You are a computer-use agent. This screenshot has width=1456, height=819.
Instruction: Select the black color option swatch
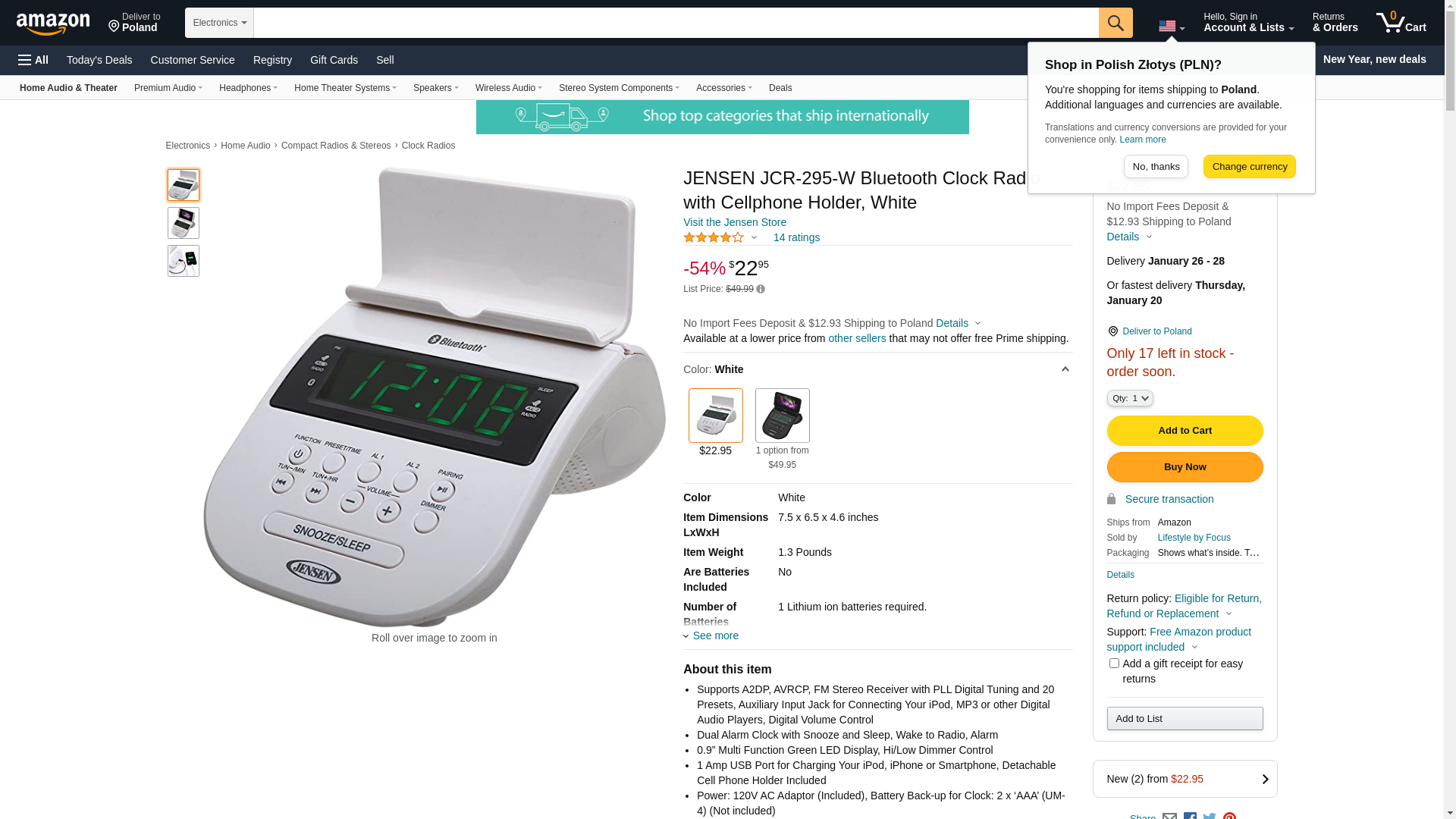(783, 416)
